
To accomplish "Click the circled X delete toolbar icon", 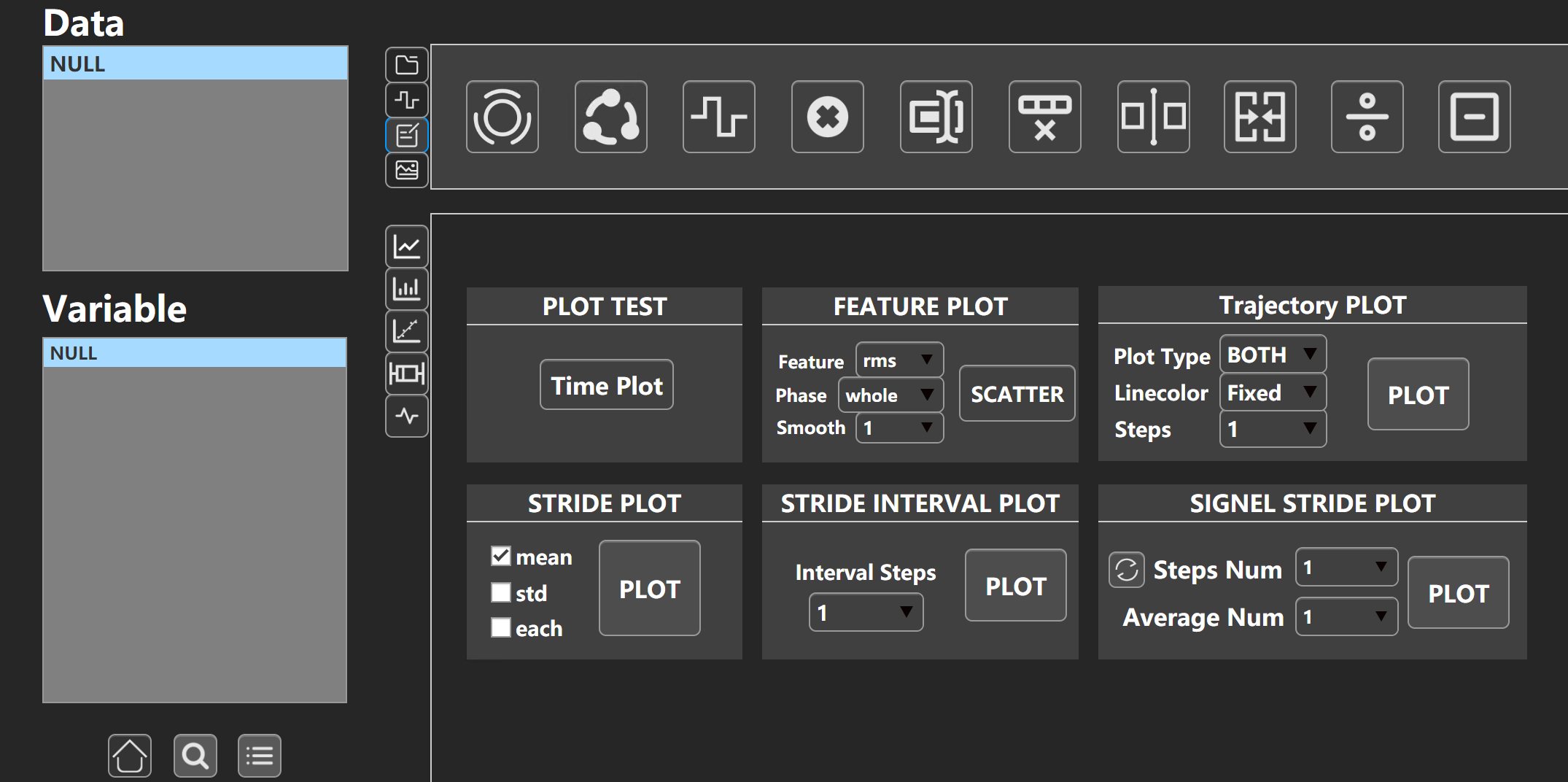I will point(828,117).
